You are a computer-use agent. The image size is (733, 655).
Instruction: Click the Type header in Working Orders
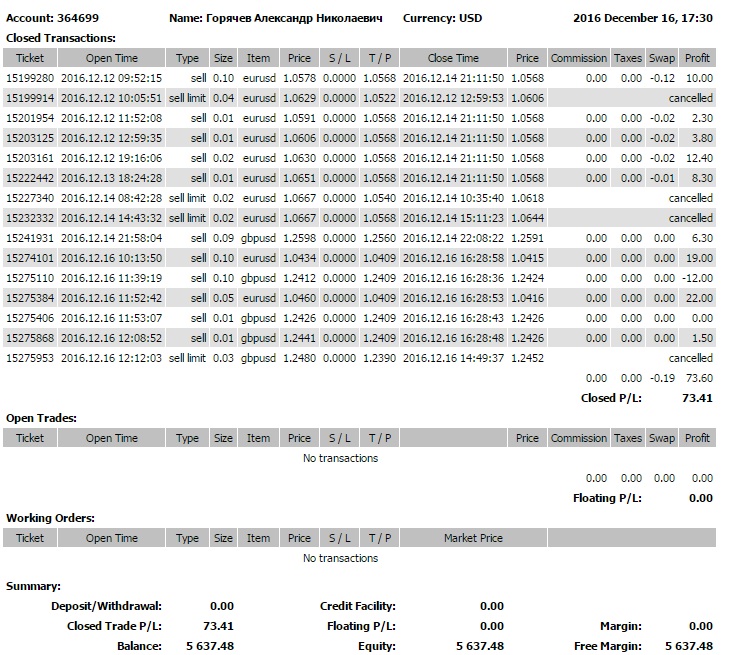point(187,538)
